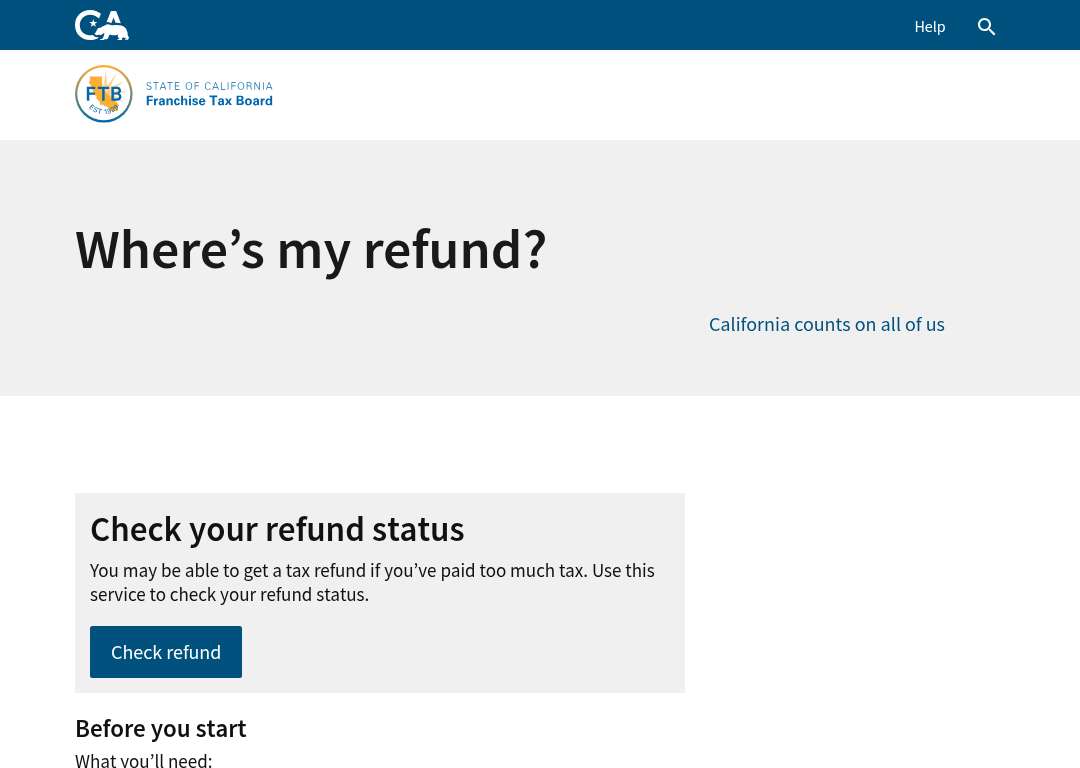Click the paragraph about paid too much tax
Viewport: 1080px width, 768px height.
(372, 582)
